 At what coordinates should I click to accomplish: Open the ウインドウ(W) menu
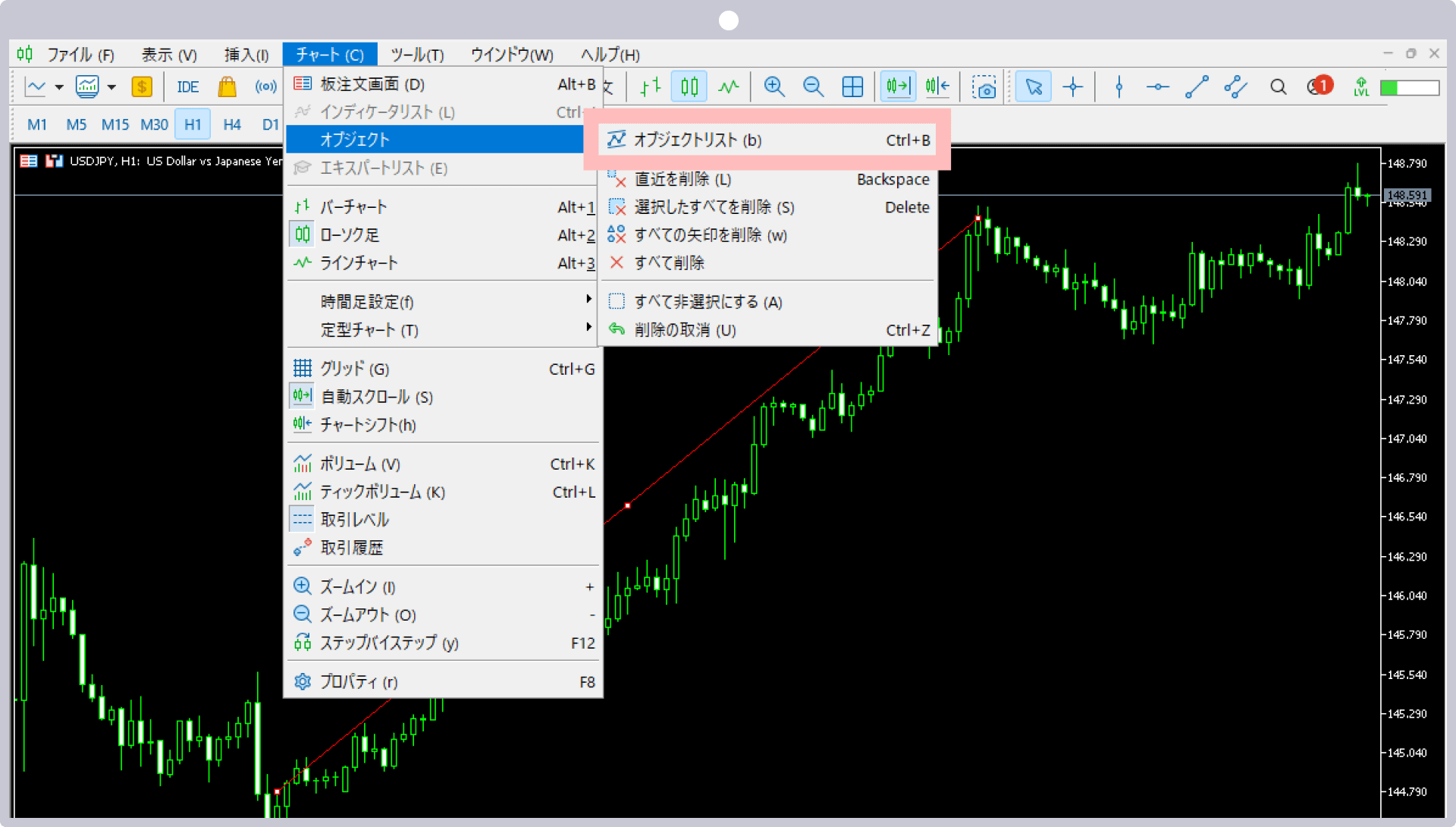(x=512, y=55)
